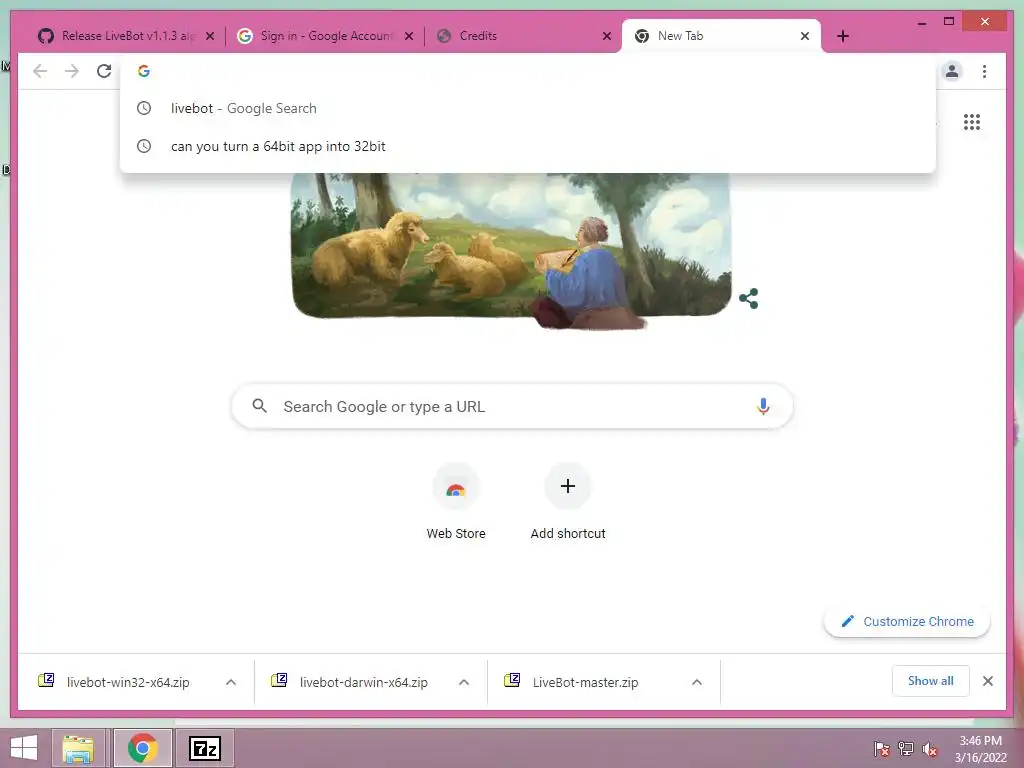1024x768 pixels.
Task: Click the livebot-darwin-x64.zip file icon
Action: click(x=279, y=680)
